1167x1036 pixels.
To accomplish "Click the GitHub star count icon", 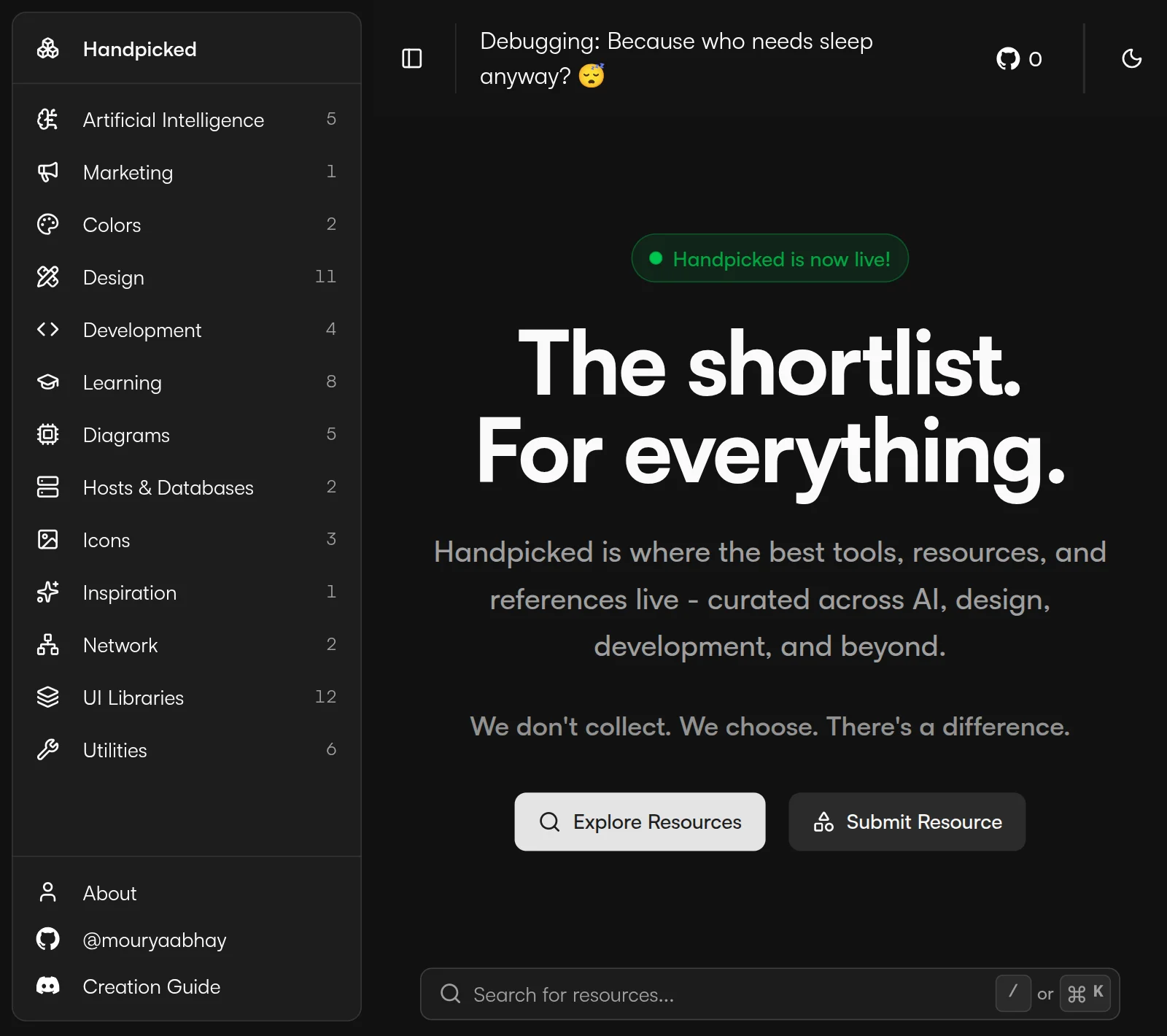I will 1008,58.
